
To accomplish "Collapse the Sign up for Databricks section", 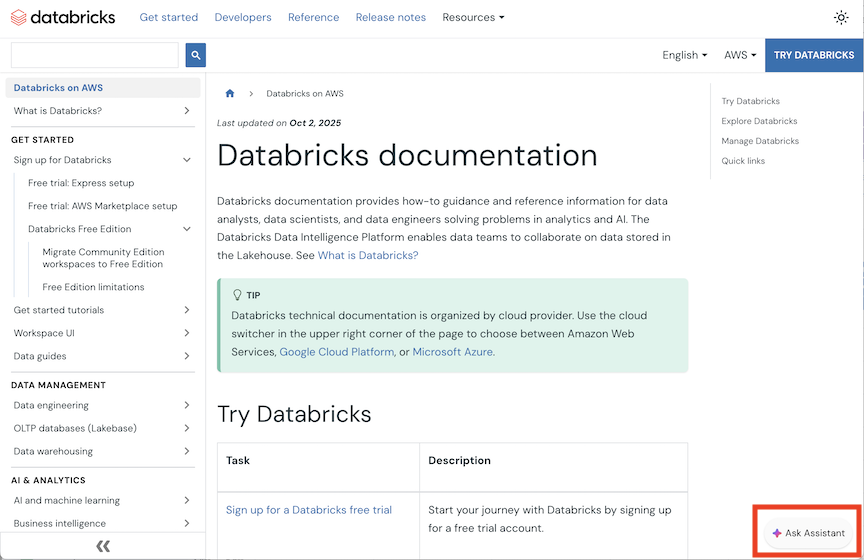I will [187, 160].
